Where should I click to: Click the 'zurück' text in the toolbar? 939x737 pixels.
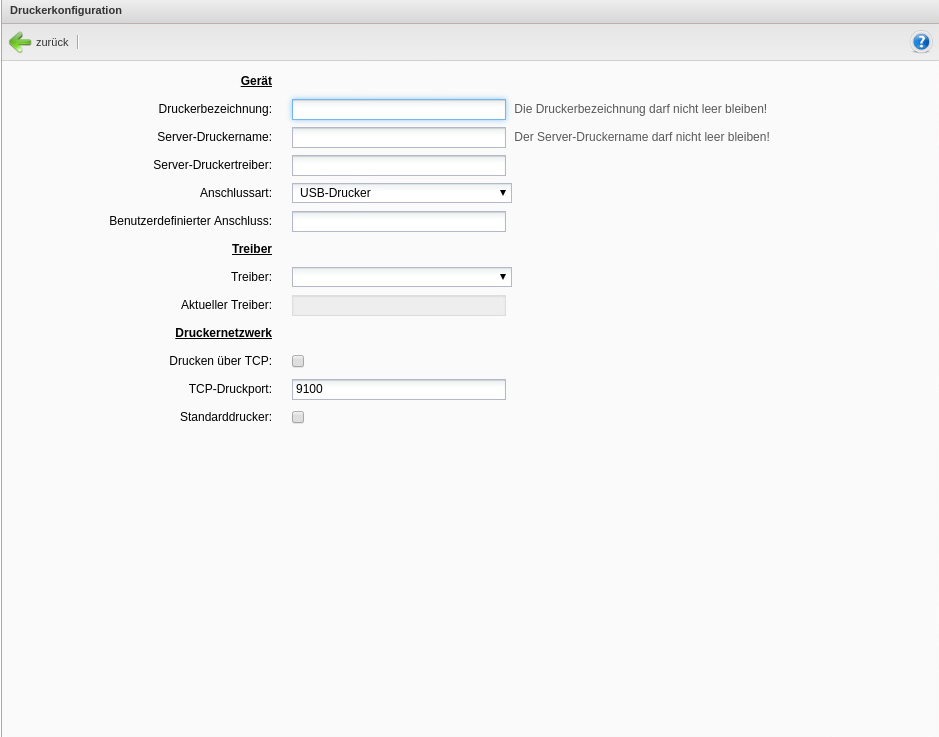[52, 42]
